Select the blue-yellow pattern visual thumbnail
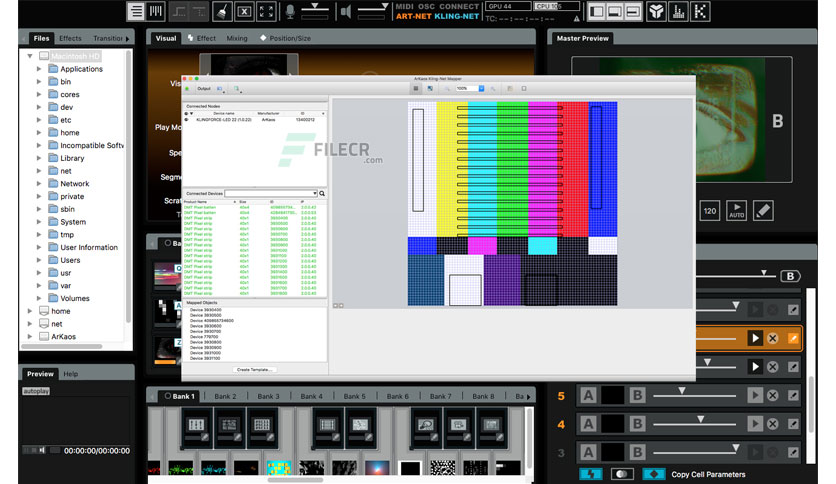This screenshot has height=484, width=836. [x=279, y=468]
